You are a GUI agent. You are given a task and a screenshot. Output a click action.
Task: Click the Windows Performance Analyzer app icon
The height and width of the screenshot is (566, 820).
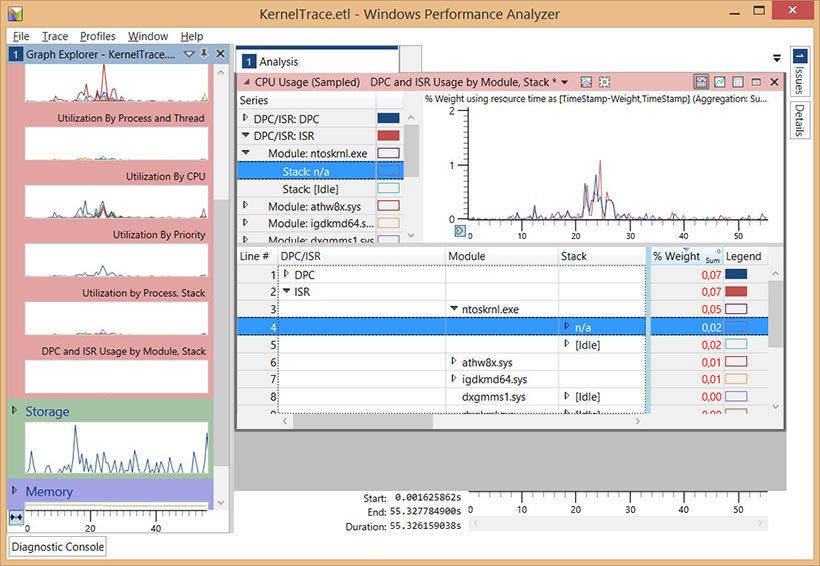click(15, 14)
